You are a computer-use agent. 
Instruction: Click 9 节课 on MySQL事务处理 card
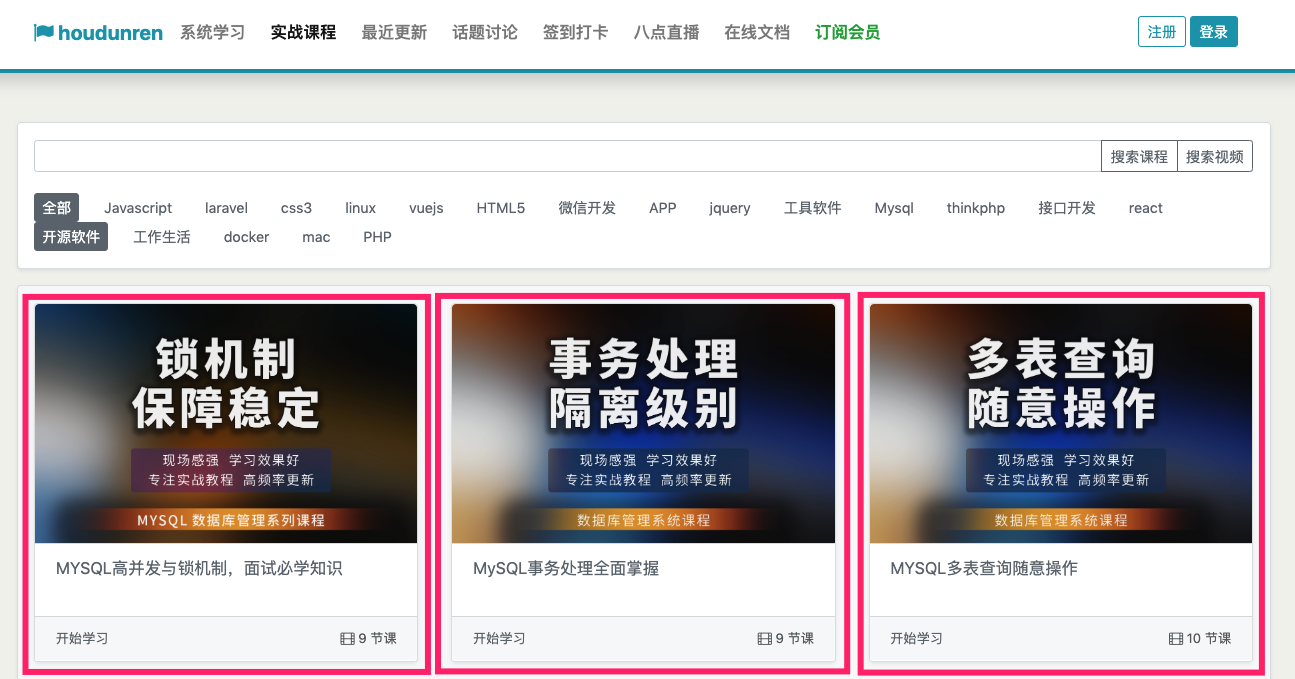[795, 638]
